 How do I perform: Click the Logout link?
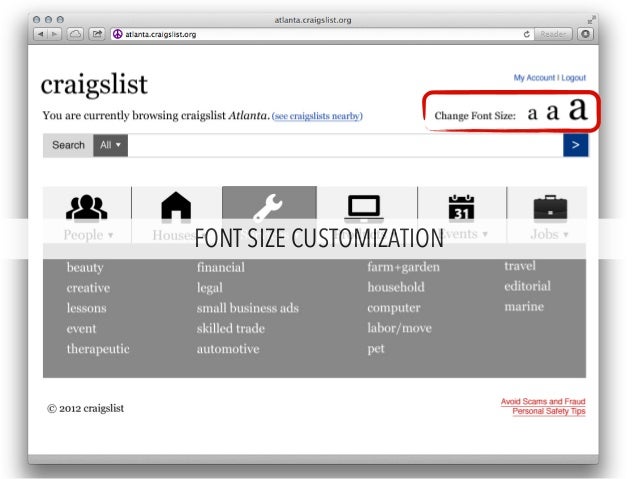pyautogui.click(x=574, y=78)
